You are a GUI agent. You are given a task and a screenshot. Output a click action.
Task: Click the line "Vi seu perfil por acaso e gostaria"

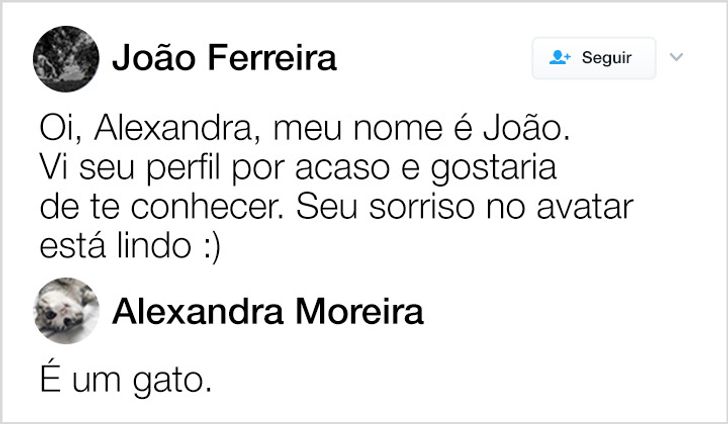click(298, 167)
